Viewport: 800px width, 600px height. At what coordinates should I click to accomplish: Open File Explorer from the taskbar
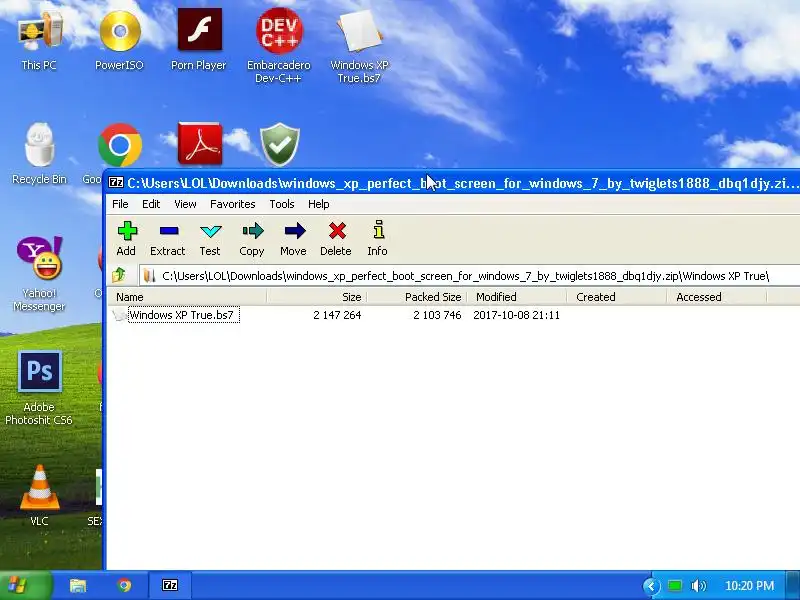(78, 585)
